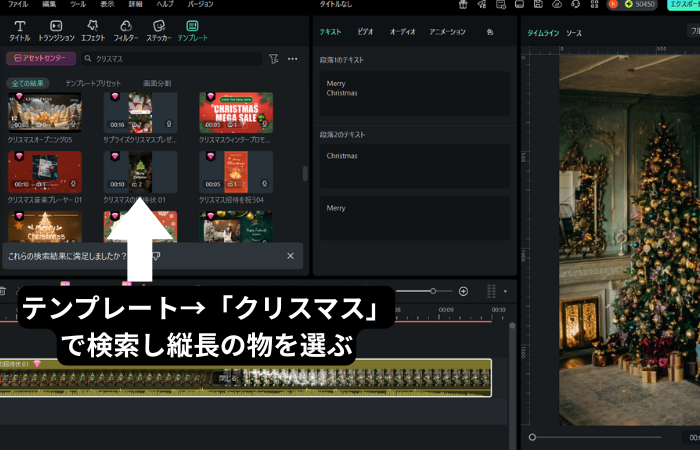Click the timeline zoom-in plus icon

463,292
